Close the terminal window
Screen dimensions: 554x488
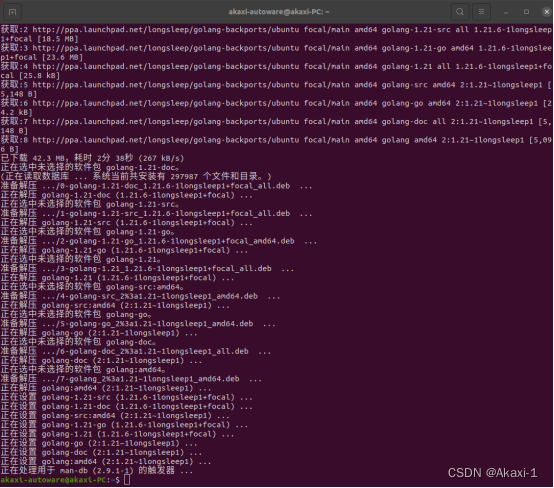point(546,12)
